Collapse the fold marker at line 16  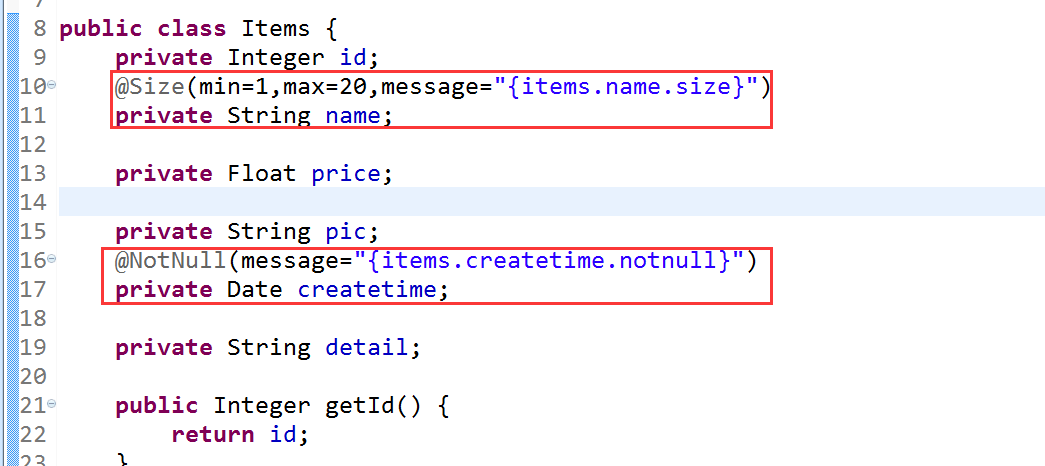click(51, 260)
